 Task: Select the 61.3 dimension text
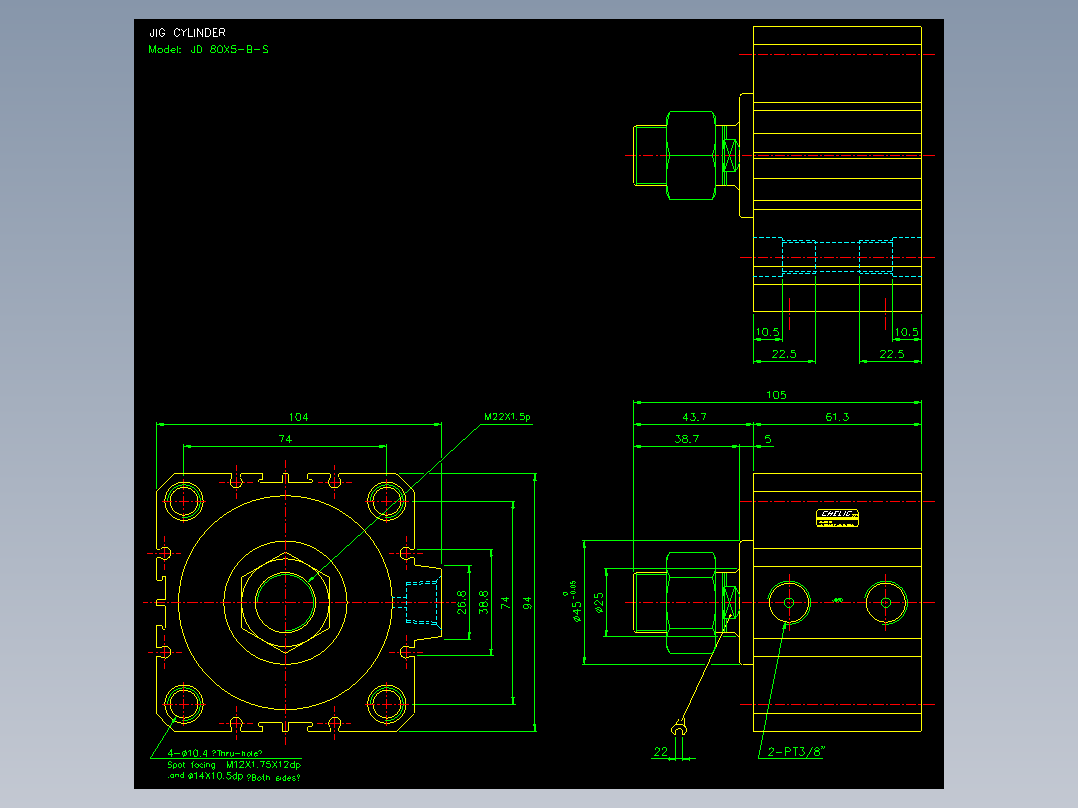[837, 417]
